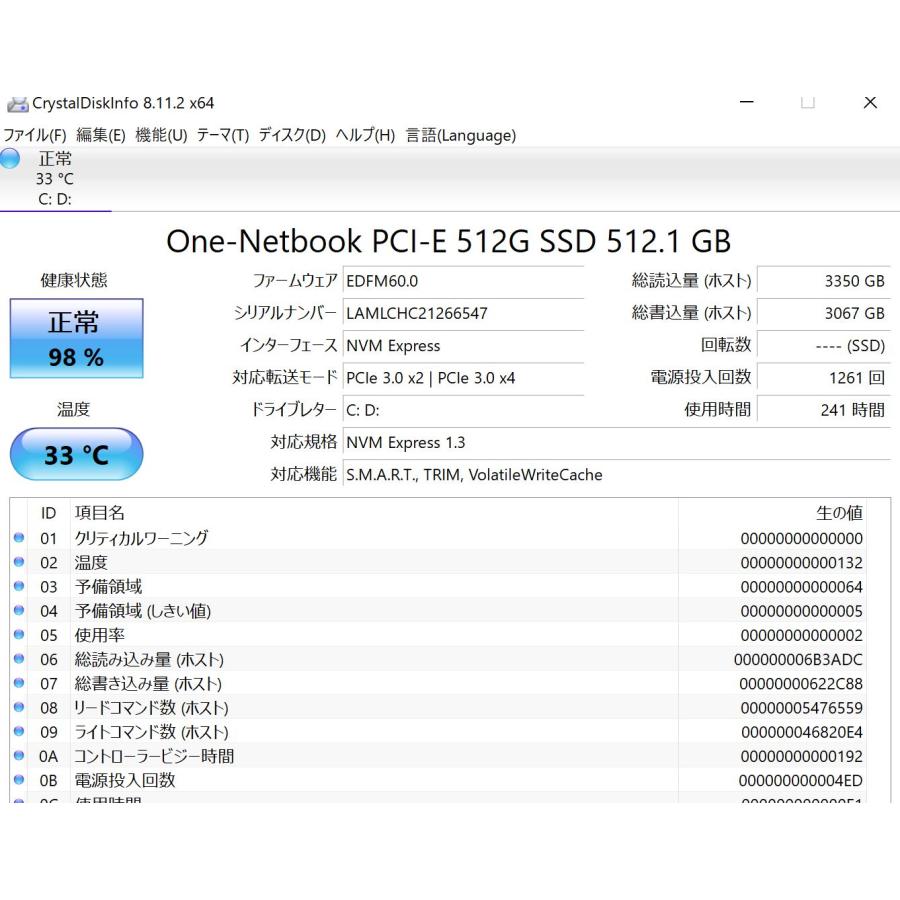The height and width of the screenshot is (900, 900).
Task: Click status dot for row 06 総読み込み量
Action: pyautogui.click(x=19, y=658)
